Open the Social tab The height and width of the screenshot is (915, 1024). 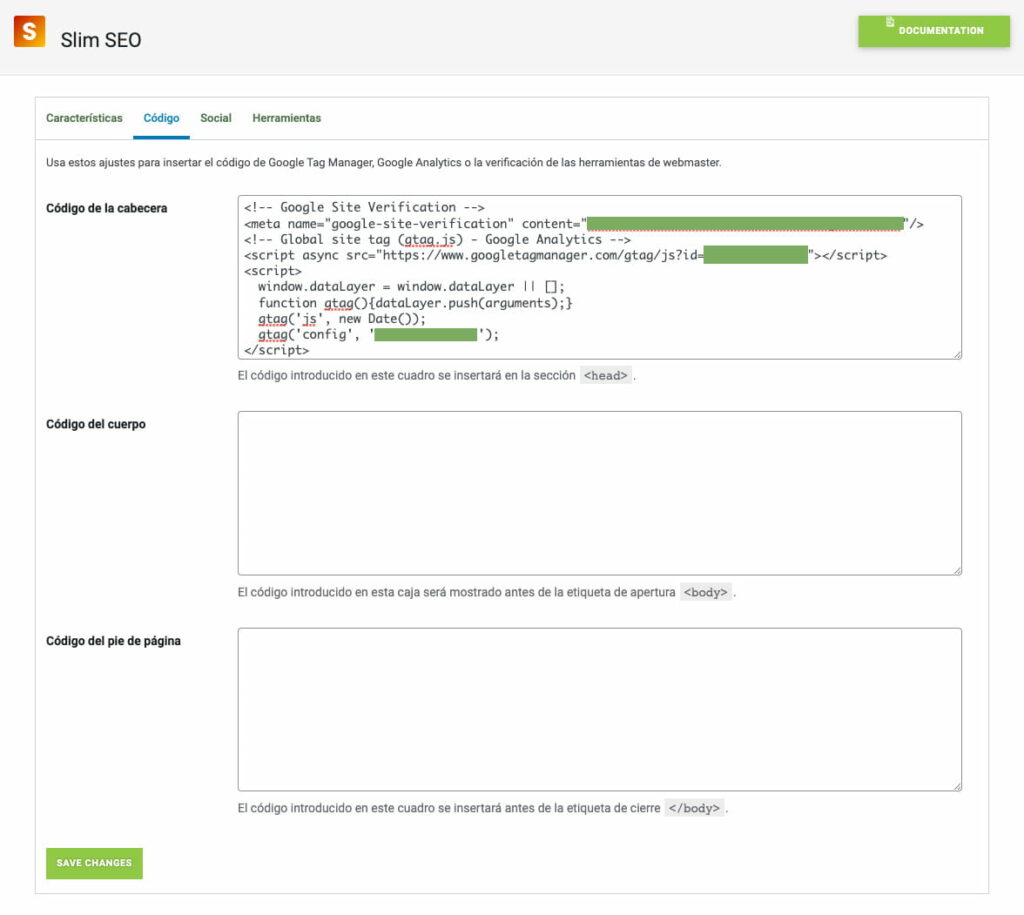216,118
